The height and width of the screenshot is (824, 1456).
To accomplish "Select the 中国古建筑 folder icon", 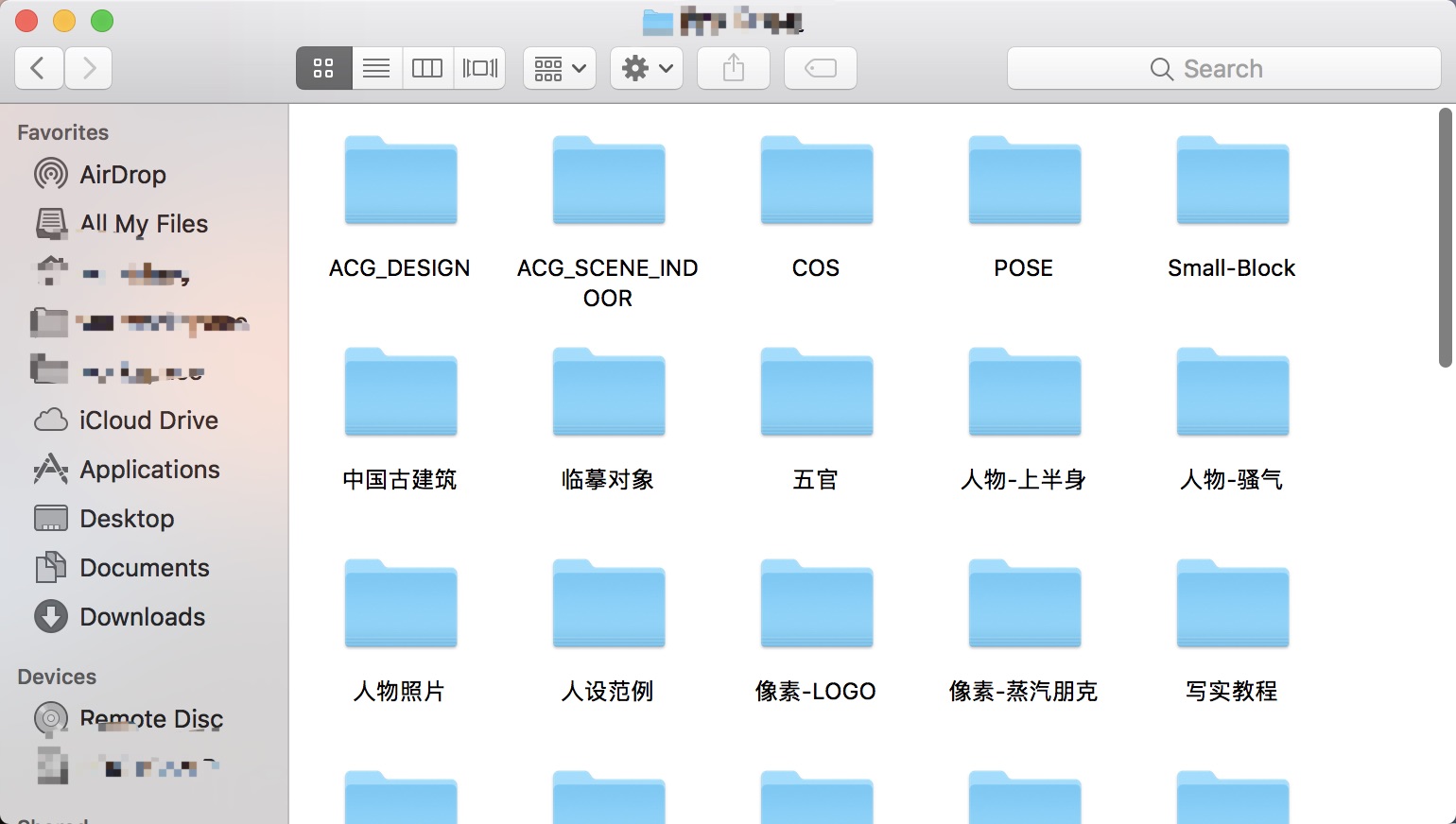I will 401,392.
